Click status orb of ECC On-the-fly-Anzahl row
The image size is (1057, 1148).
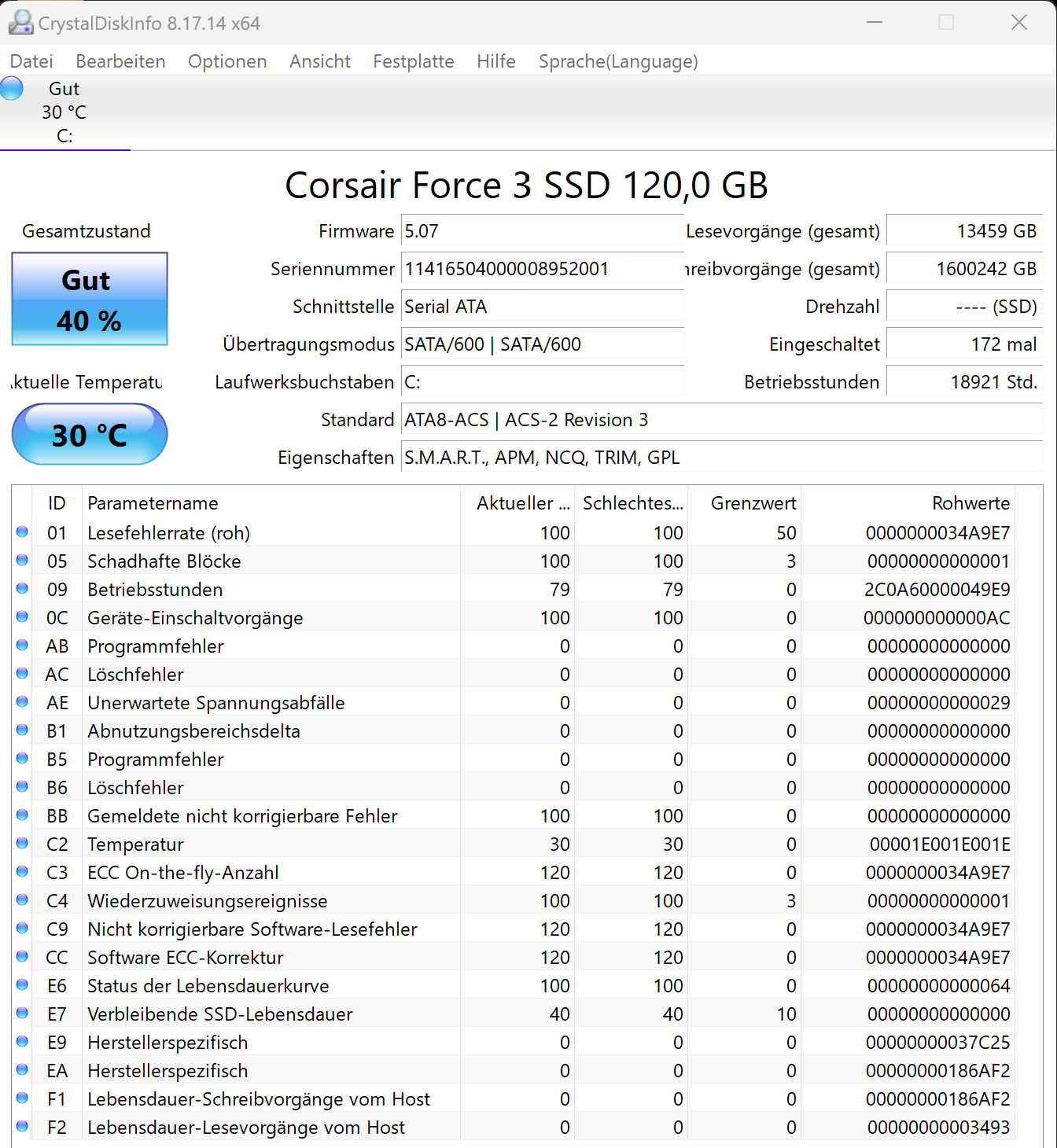coord(22,871)
